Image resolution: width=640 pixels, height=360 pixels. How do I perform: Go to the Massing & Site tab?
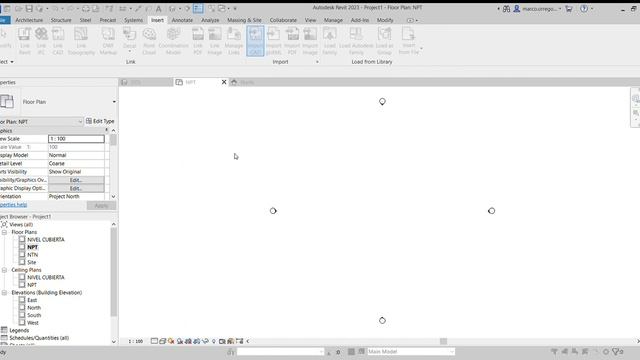pyautogui.click(x=244, y=20)
